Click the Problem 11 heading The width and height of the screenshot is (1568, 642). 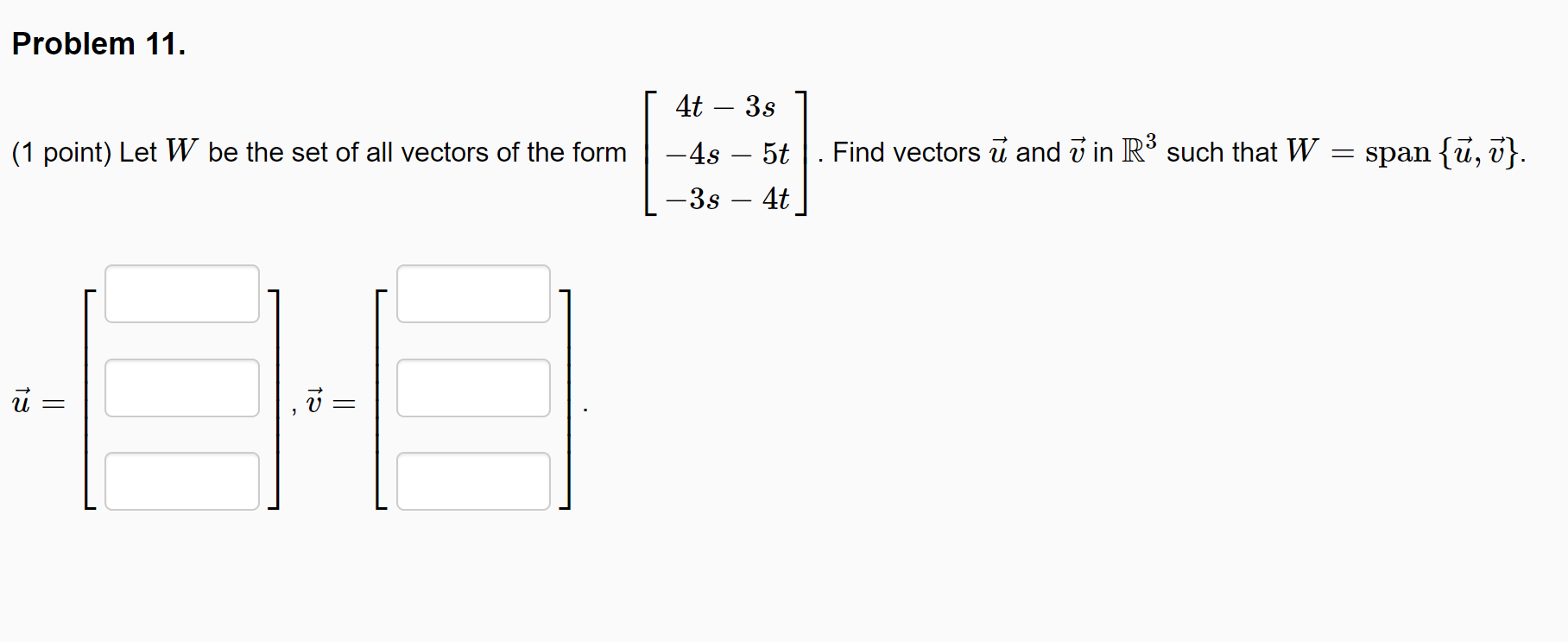point(97,43)
